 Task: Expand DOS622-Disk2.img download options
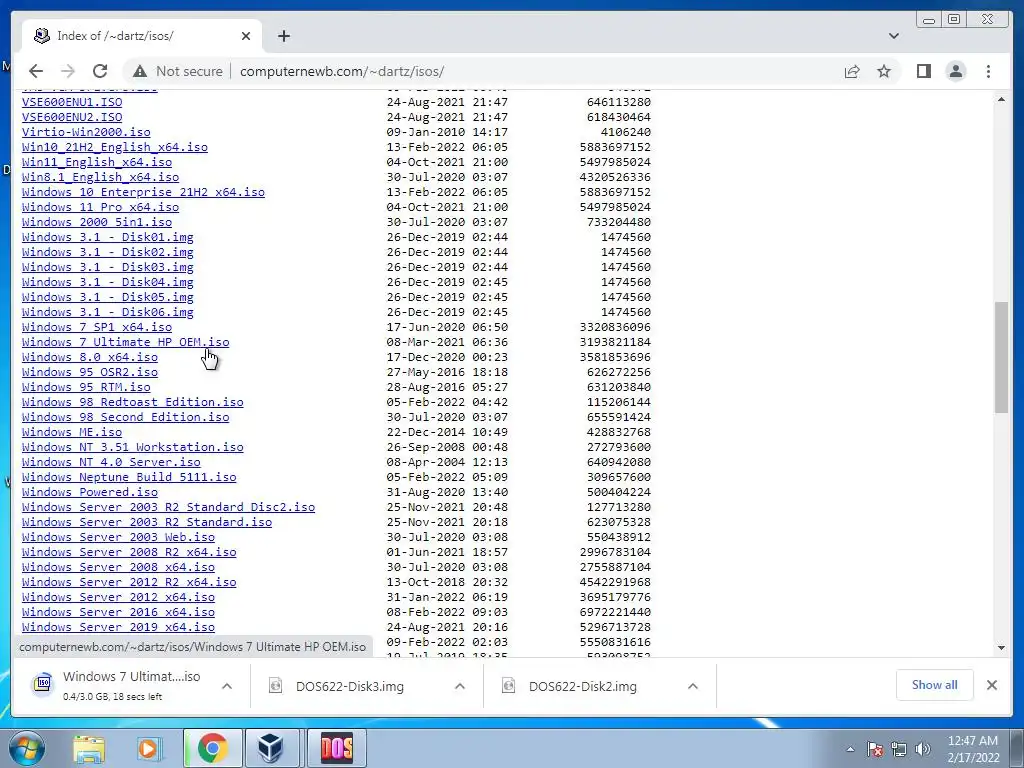(x=693, y=686)
